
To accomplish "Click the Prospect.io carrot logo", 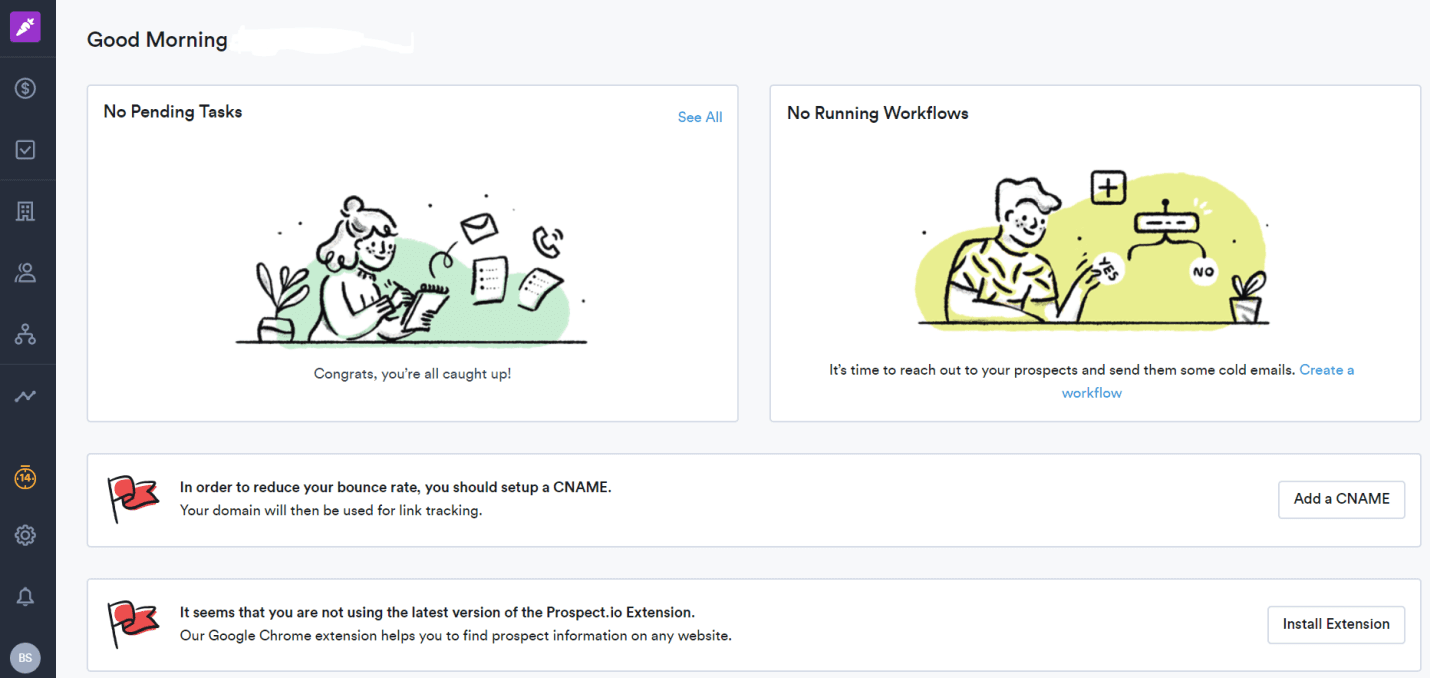I will tap(25, 27).
